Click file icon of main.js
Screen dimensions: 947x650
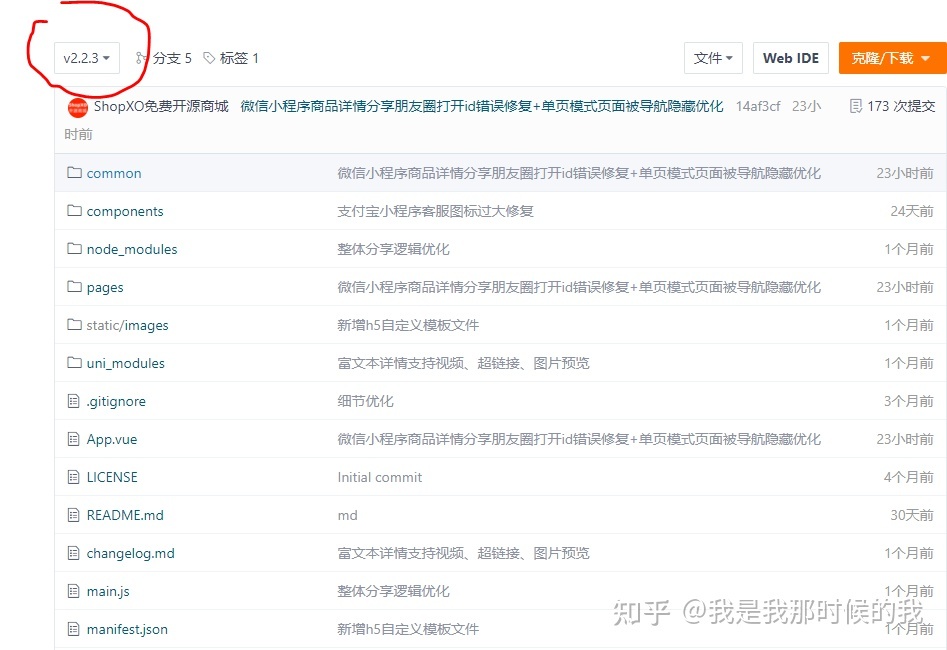click(74, 591)
